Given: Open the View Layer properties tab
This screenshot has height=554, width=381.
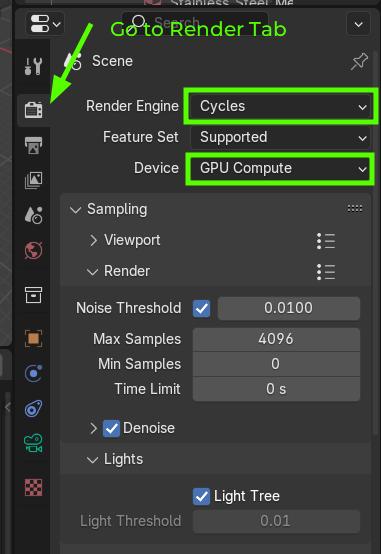Looking at the screenshot, I should pyautogui.click(x=34, y=180).
